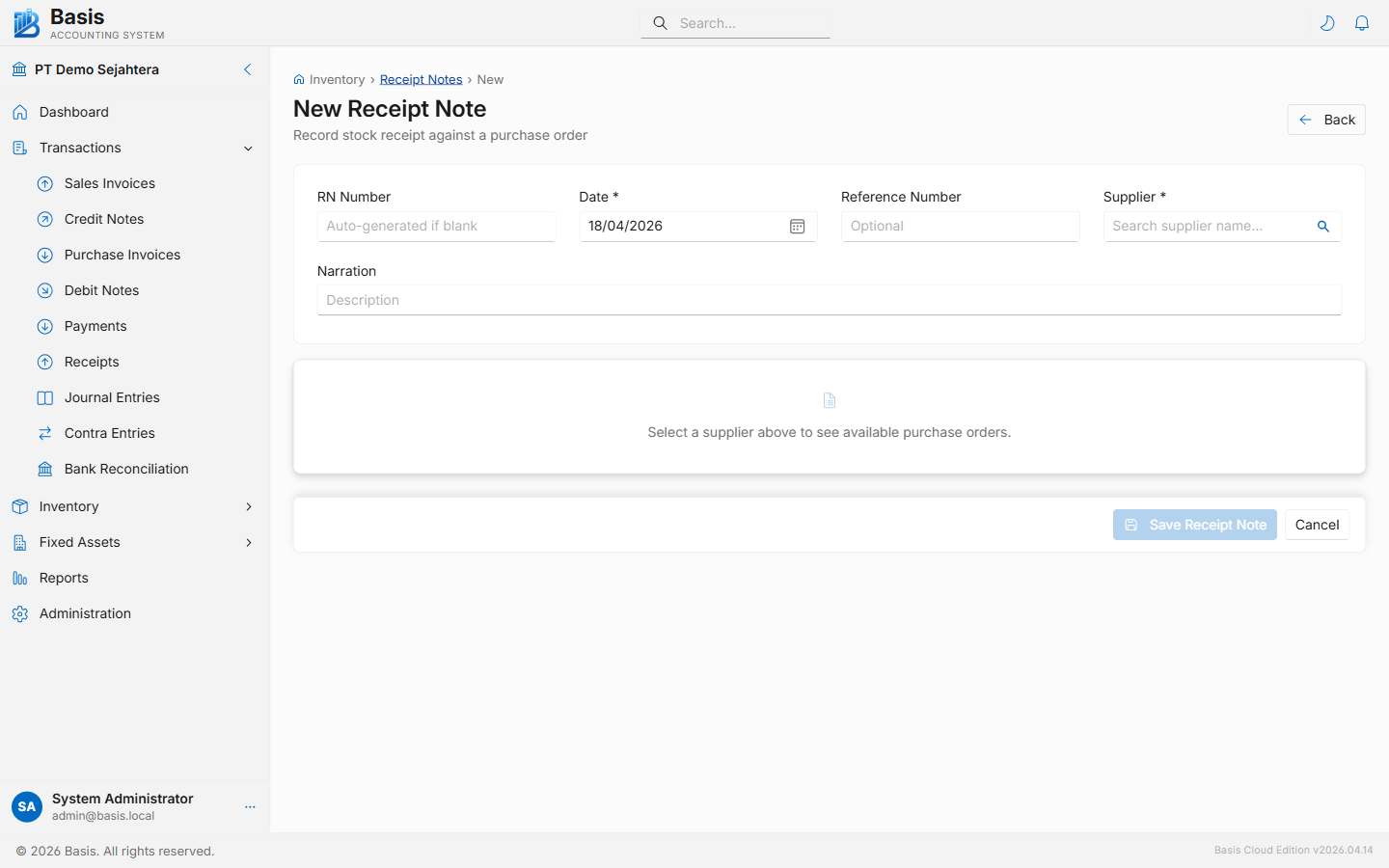Open notifications bell icon
This screenshot has width=1389, height=868.
(1362, 23)
